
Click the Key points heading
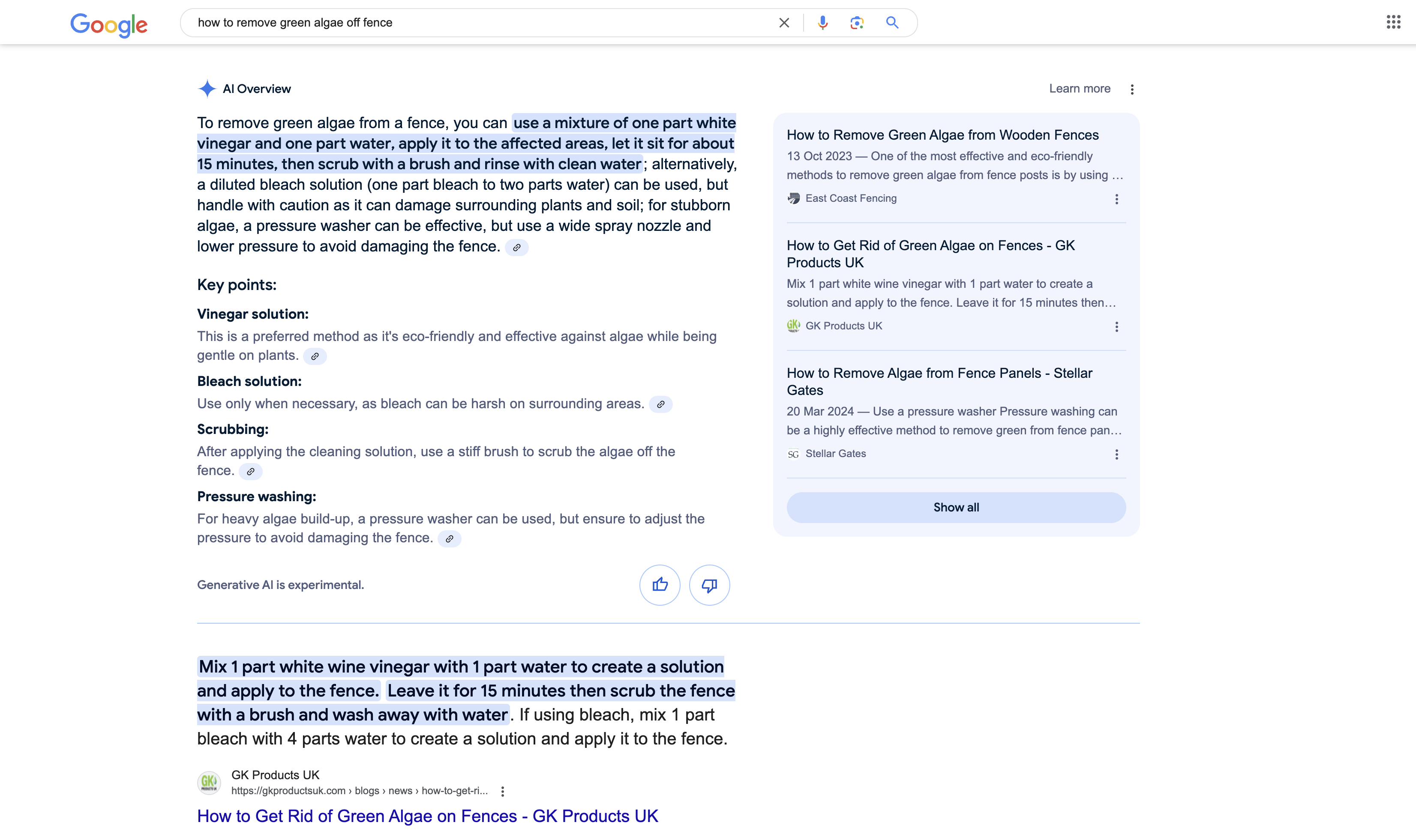(237, 285)
